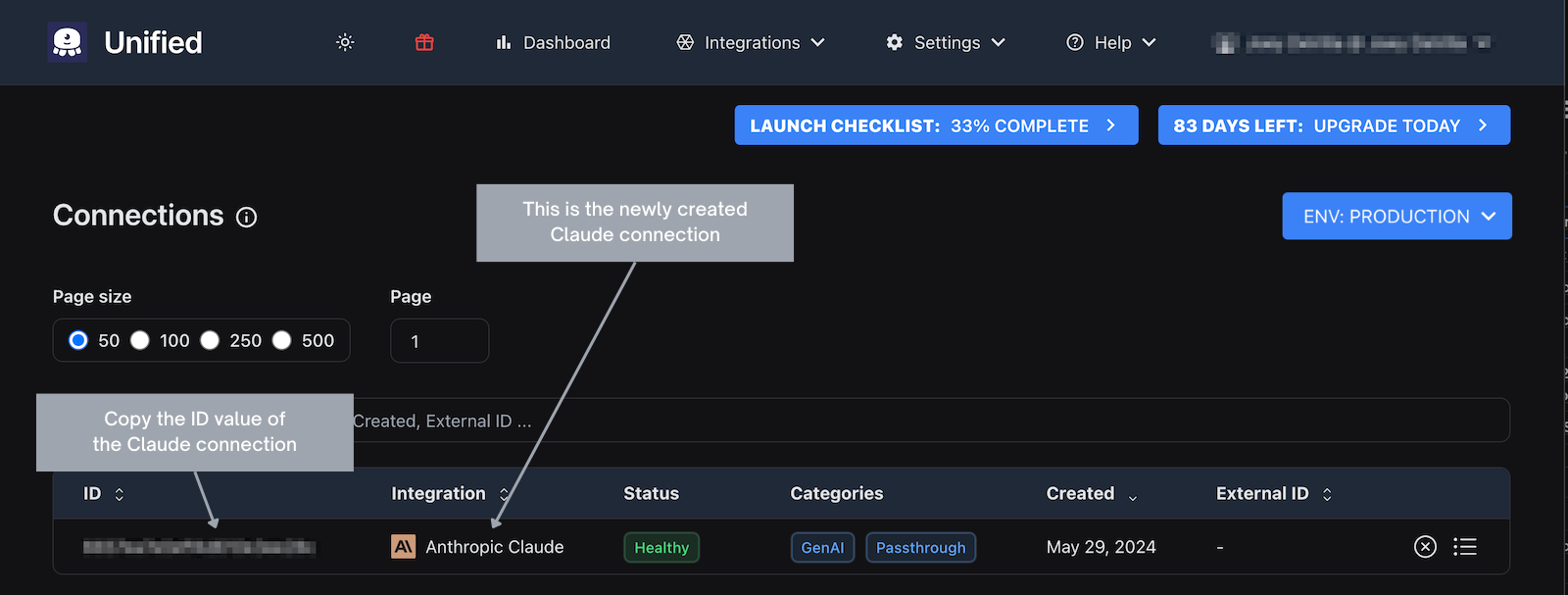Image resolution: width=1568 pixels, height=595 pixels.
Task: Open the Help menu
Action: click(x=1111, y=42)
